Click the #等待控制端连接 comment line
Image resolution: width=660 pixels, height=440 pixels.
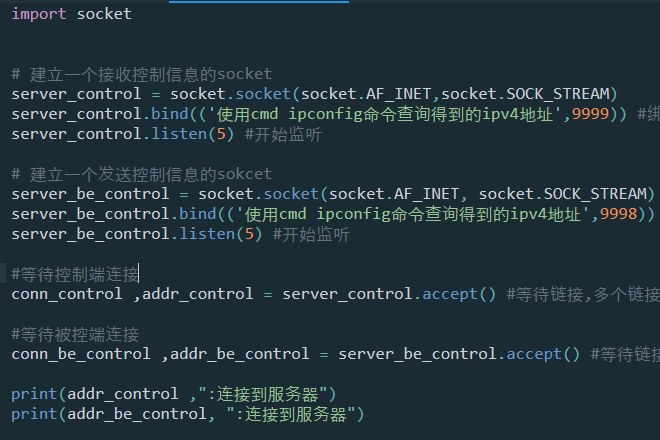pyautogui.click(x=75, y=275)
